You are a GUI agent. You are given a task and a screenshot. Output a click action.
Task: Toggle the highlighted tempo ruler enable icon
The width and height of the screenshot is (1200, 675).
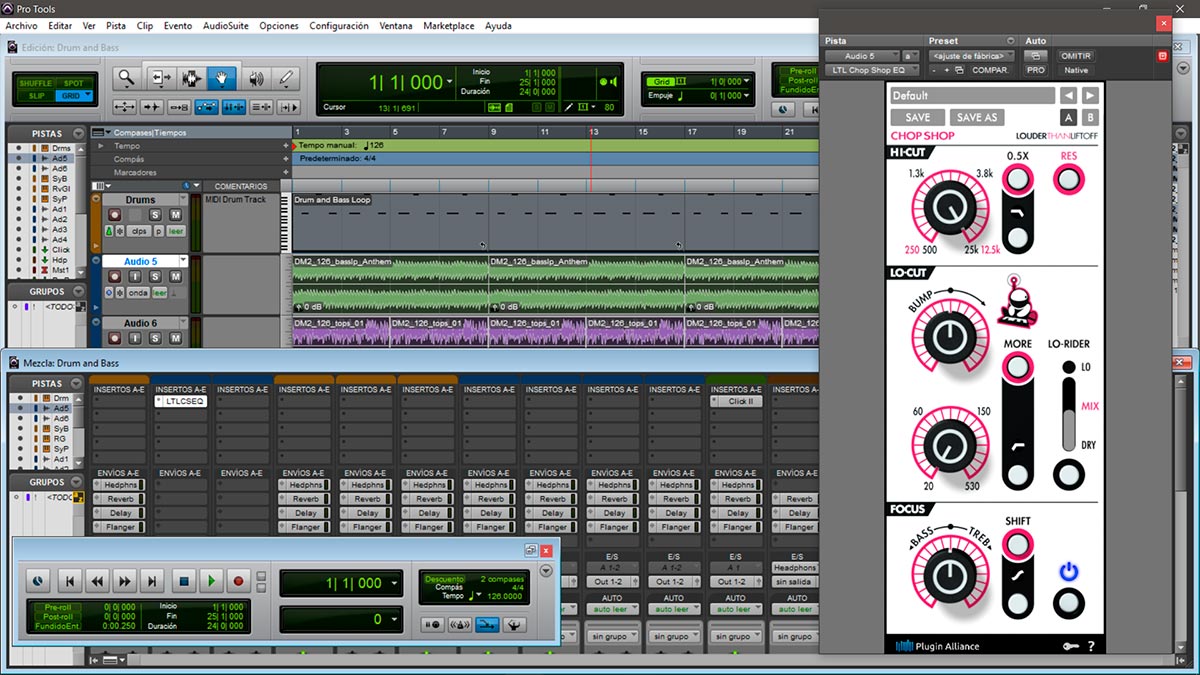[x=487, y=625]
